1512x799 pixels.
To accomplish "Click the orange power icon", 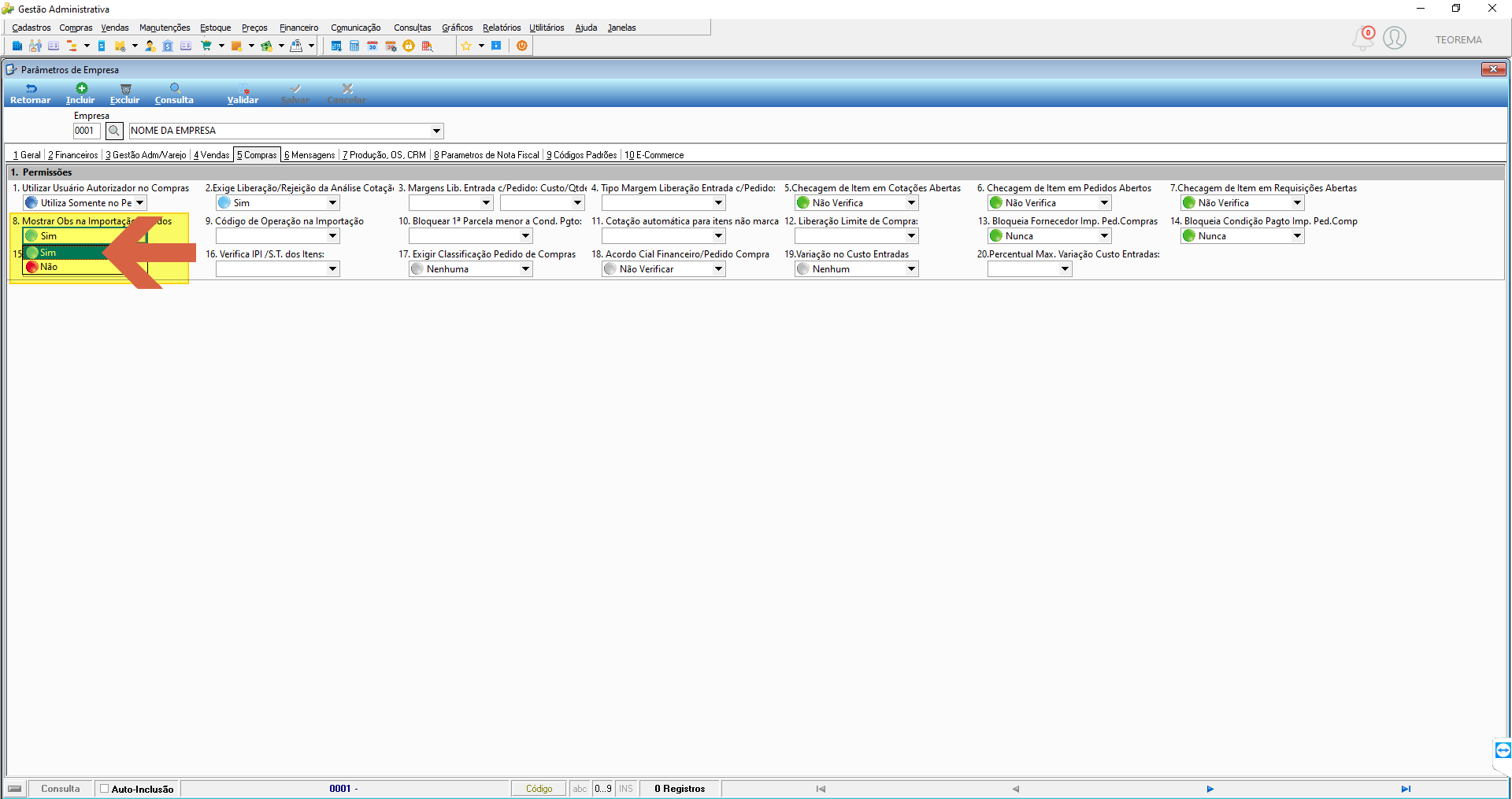I will (522, 46).
